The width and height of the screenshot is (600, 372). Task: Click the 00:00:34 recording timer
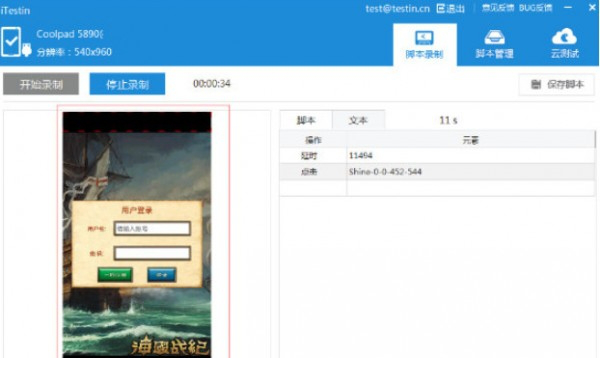pos(212,83)
